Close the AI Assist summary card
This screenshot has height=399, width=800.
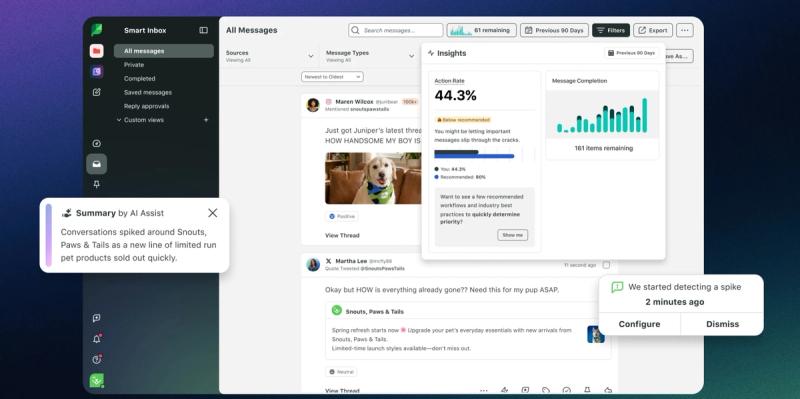pos(213,213)
